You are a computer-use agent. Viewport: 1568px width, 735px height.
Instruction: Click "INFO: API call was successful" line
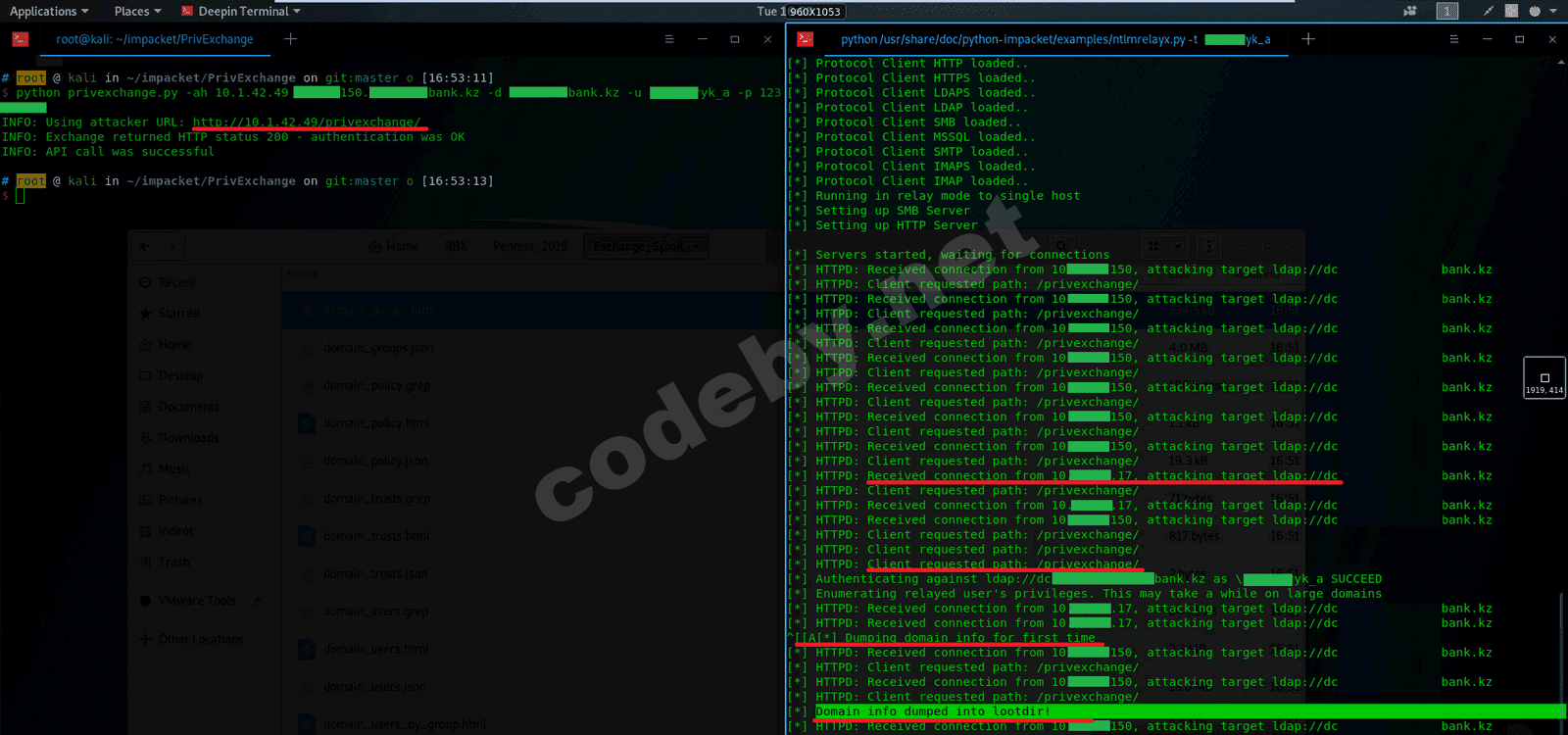(x=108, y=152)
